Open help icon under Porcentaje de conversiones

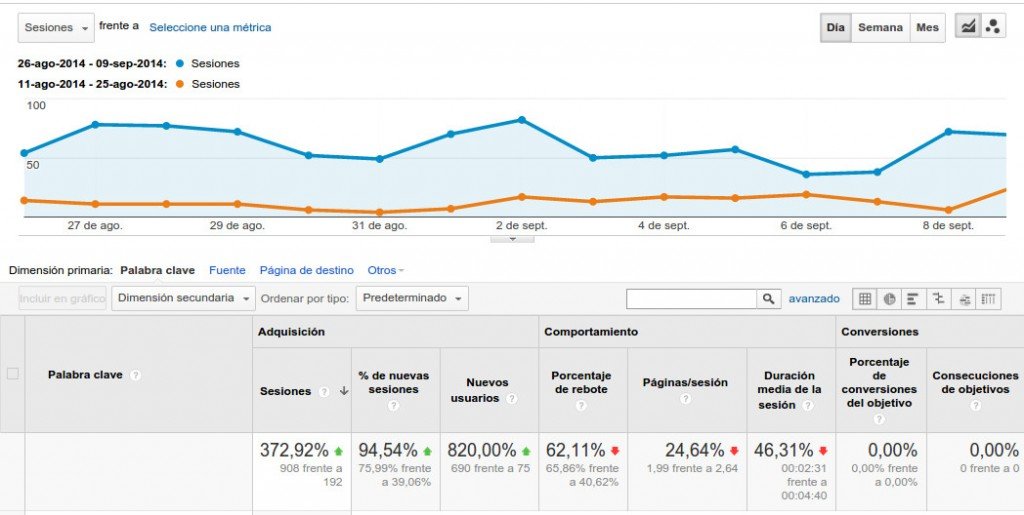point(879,419)
